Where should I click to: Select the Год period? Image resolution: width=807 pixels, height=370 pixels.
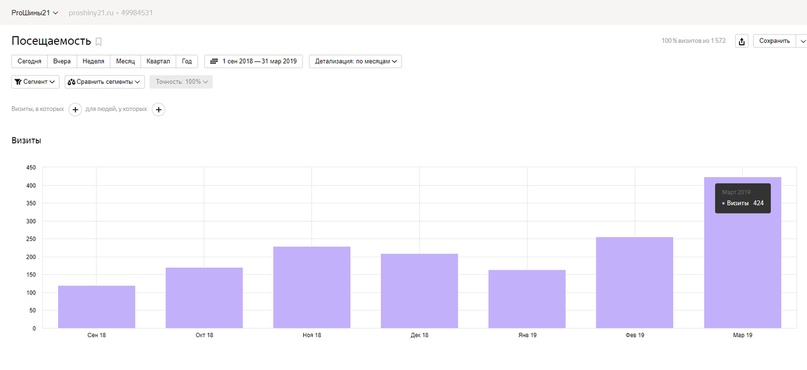click(187, 61)
